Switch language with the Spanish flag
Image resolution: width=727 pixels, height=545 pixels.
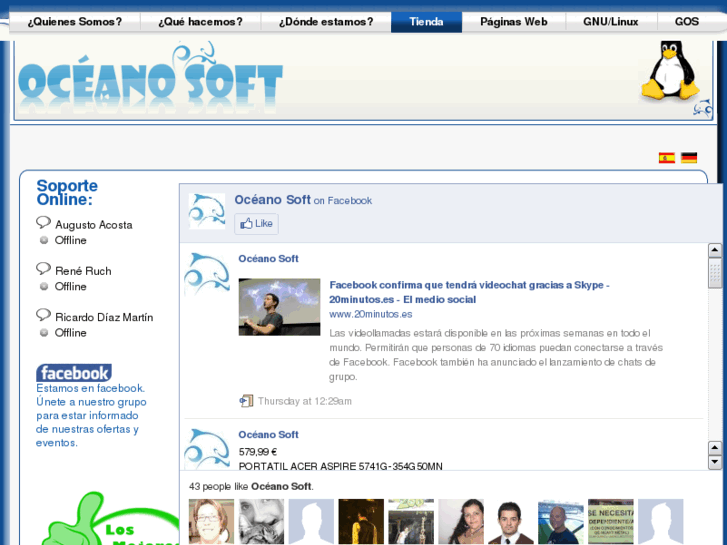click(667, 158)
